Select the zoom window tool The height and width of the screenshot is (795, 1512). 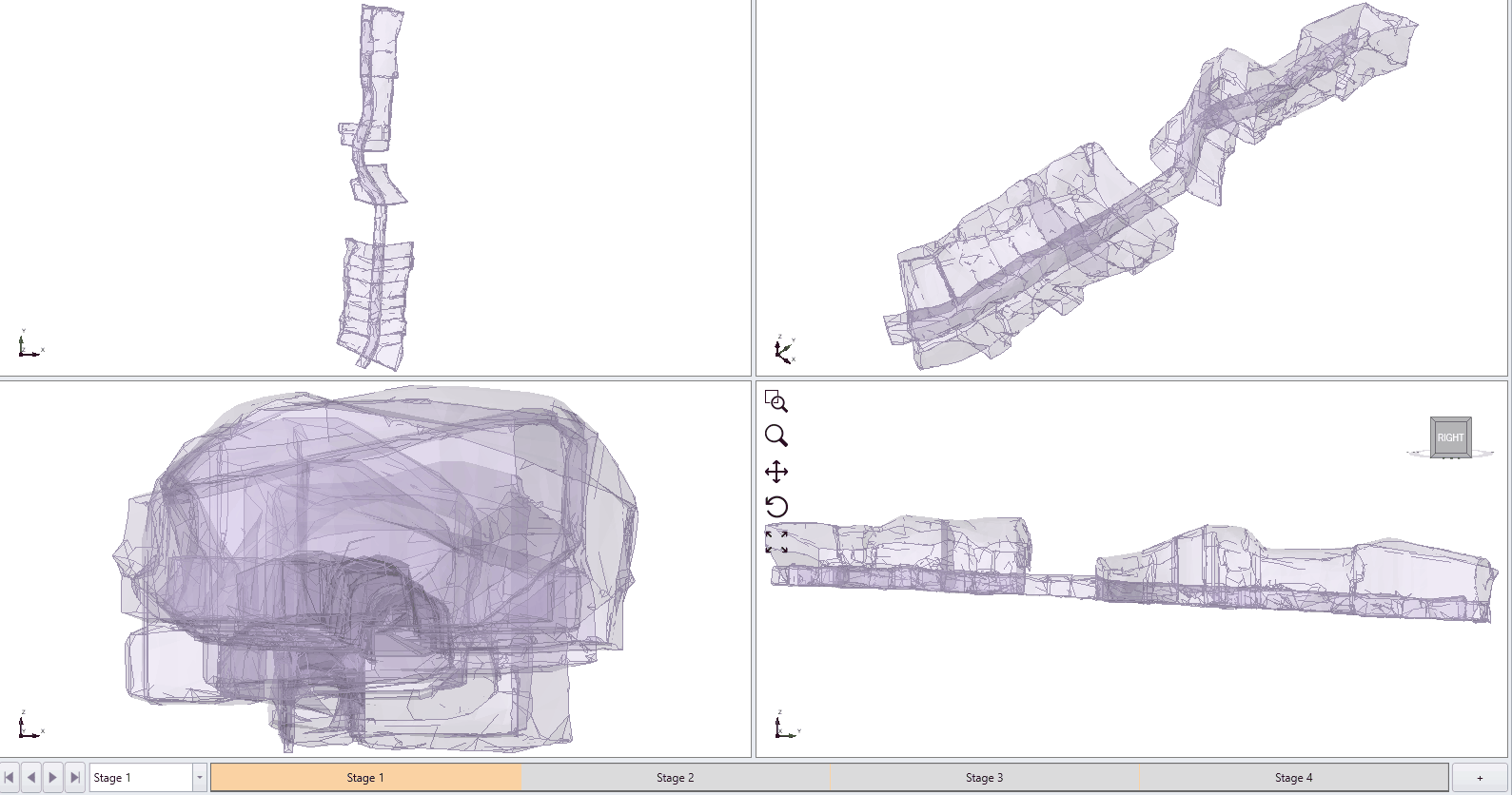point(776,400)
